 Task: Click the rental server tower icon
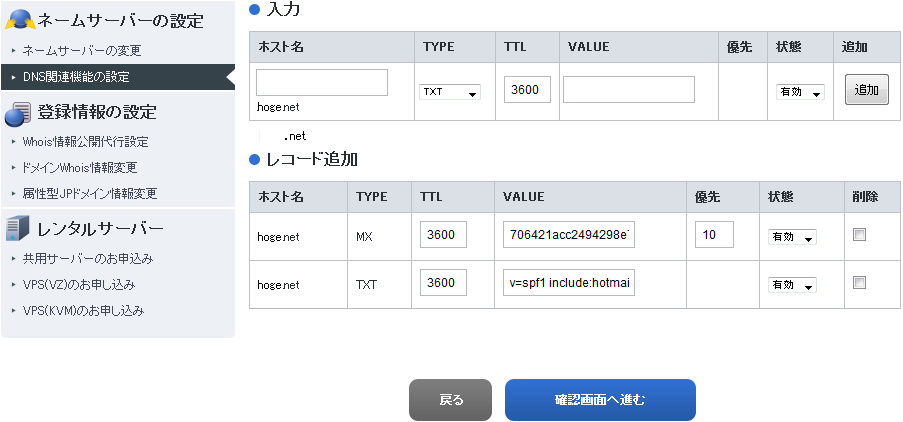[x=17, y=229]
